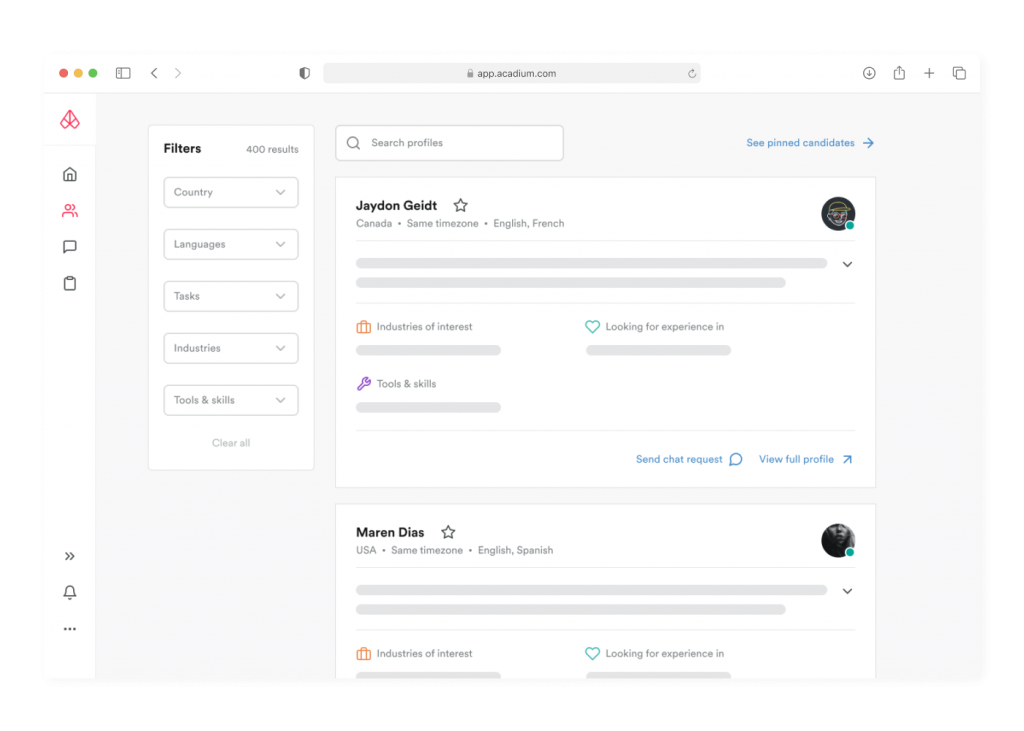Click Jaydon Geidt's profile avatar
Viewport: 1024px width, 731px height.
838,214
